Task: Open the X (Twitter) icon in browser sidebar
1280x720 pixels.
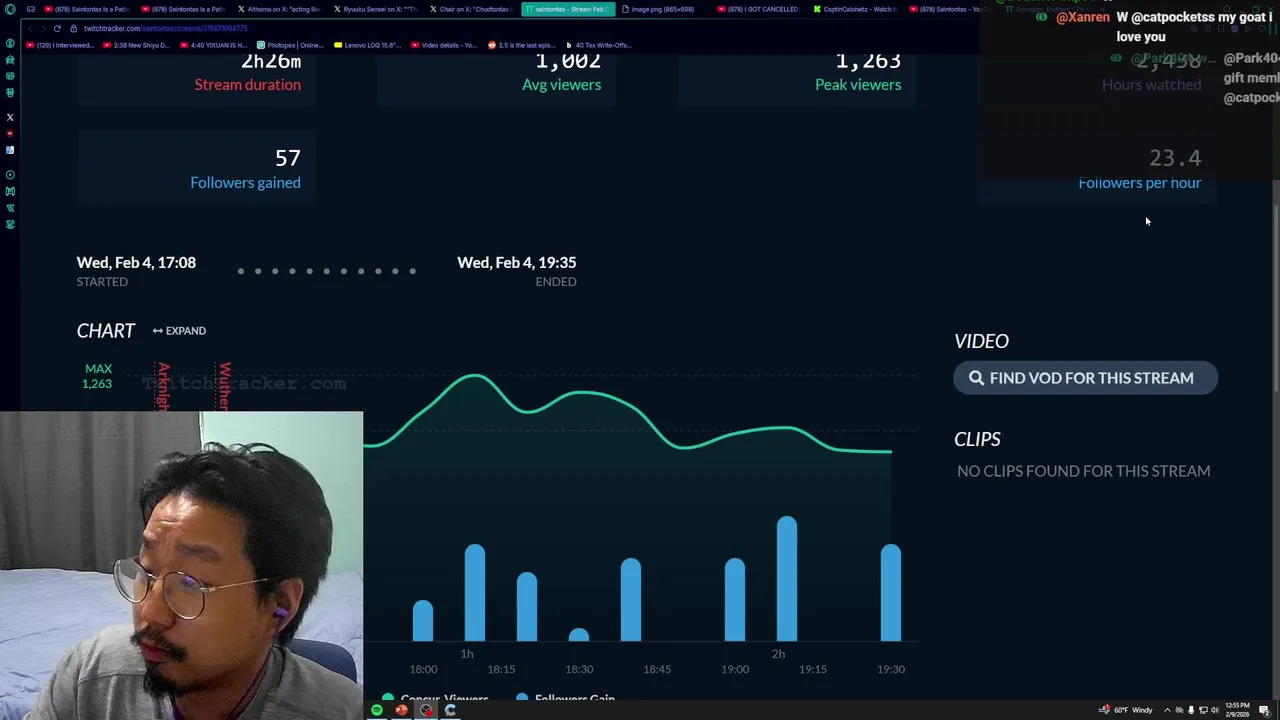Action: (10, 117)
